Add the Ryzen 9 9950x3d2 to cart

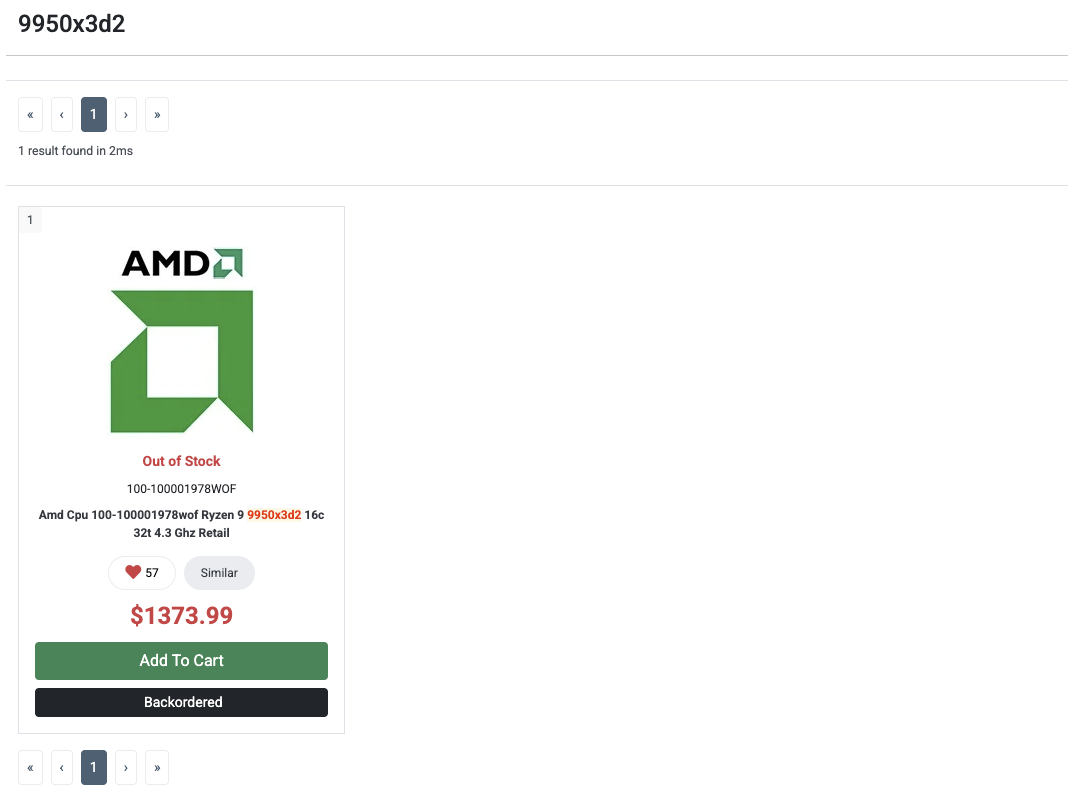click(181, 661)
